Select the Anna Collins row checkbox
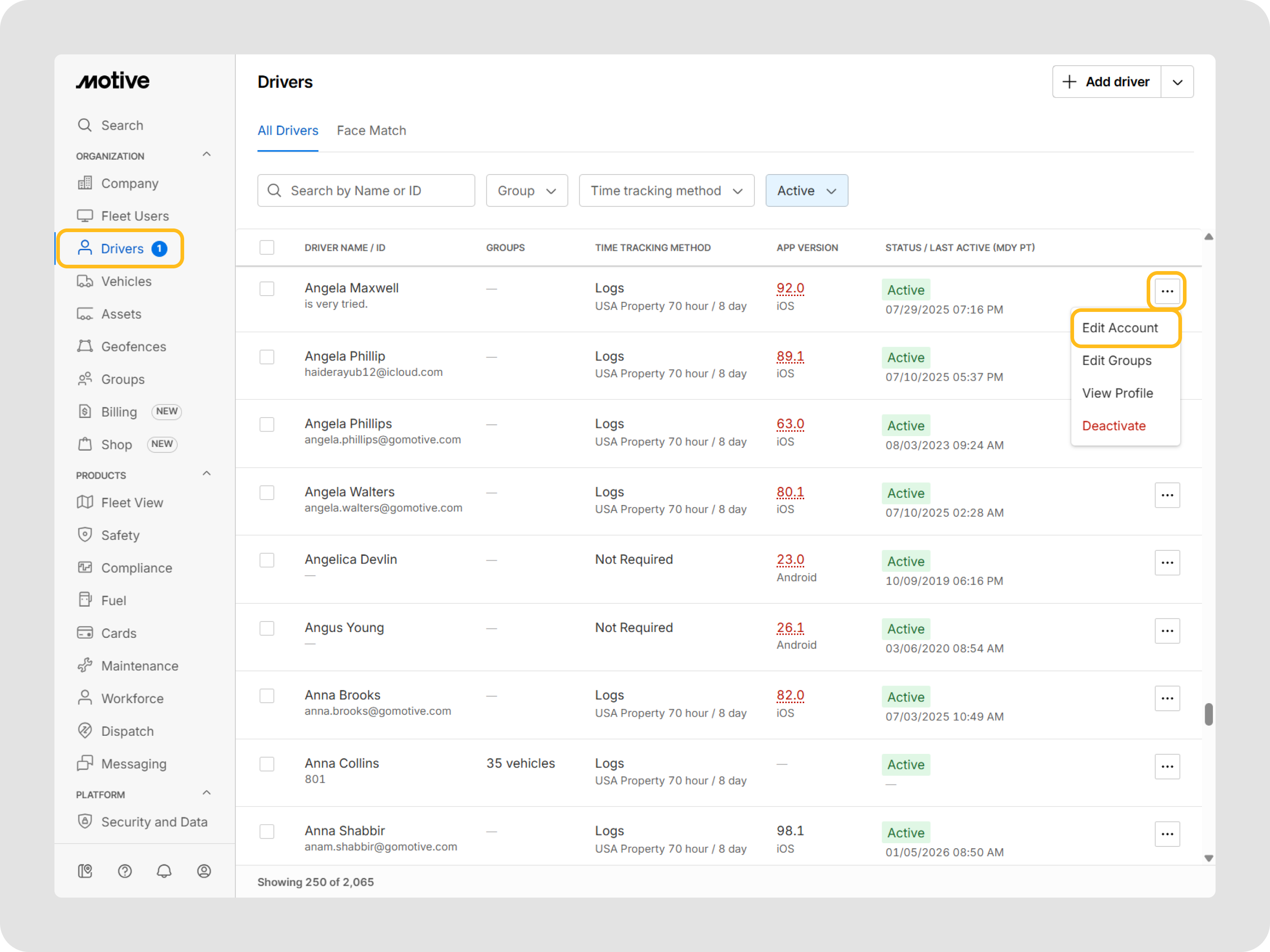1270x952 pixels. tap(267, 764)
